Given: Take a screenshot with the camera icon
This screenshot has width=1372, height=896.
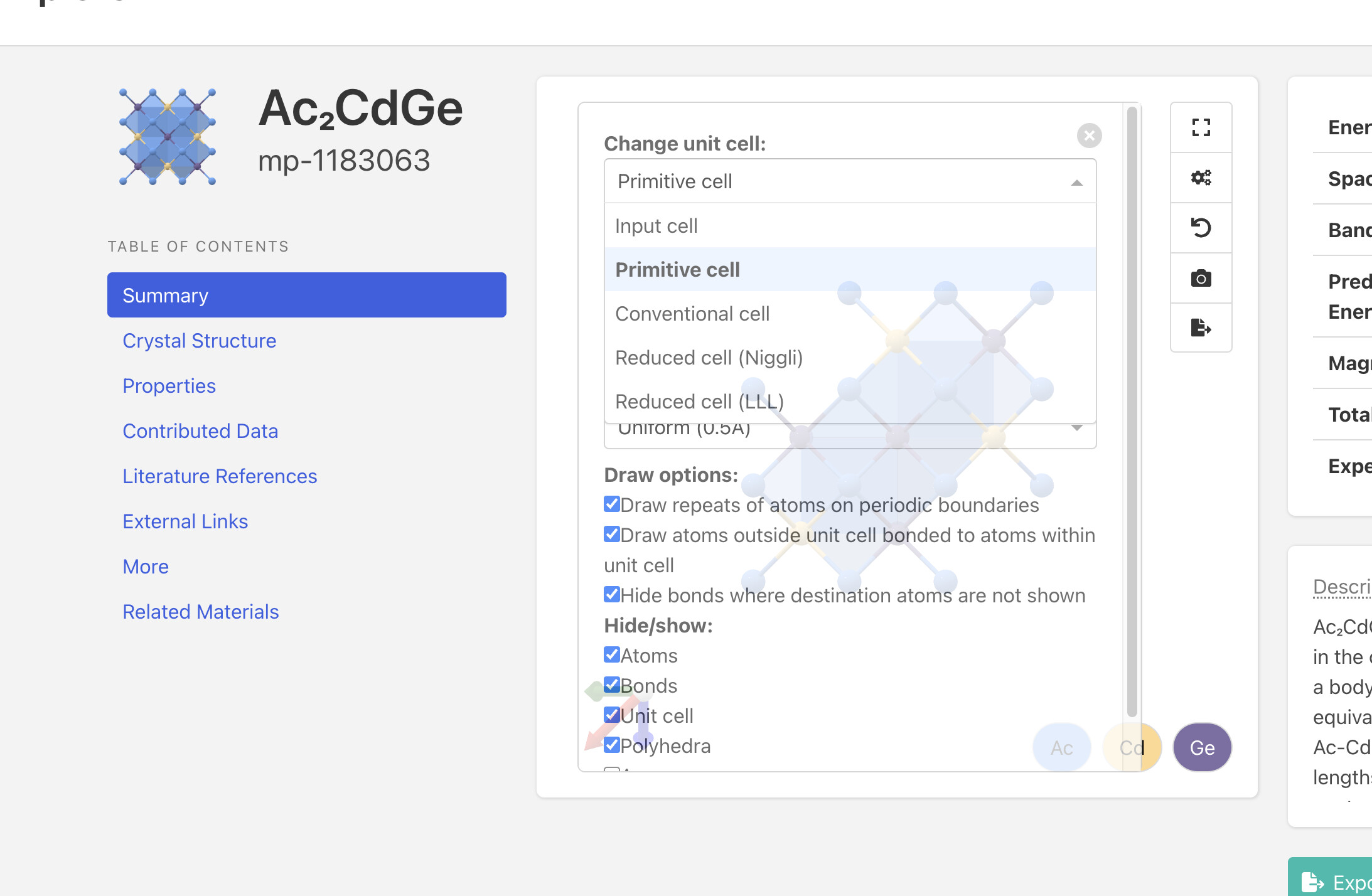Looking at the screenshot, I should pos(1201,278).
